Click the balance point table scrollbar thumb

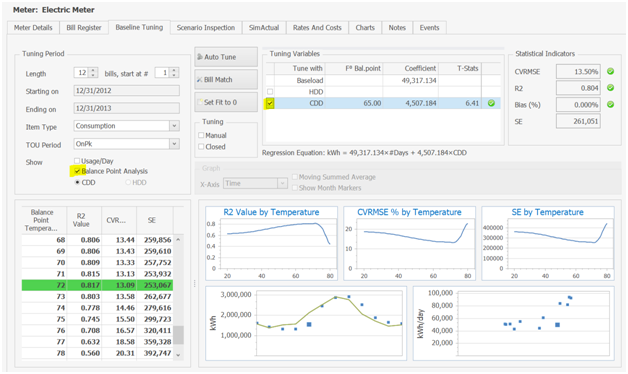click(178, 335)
